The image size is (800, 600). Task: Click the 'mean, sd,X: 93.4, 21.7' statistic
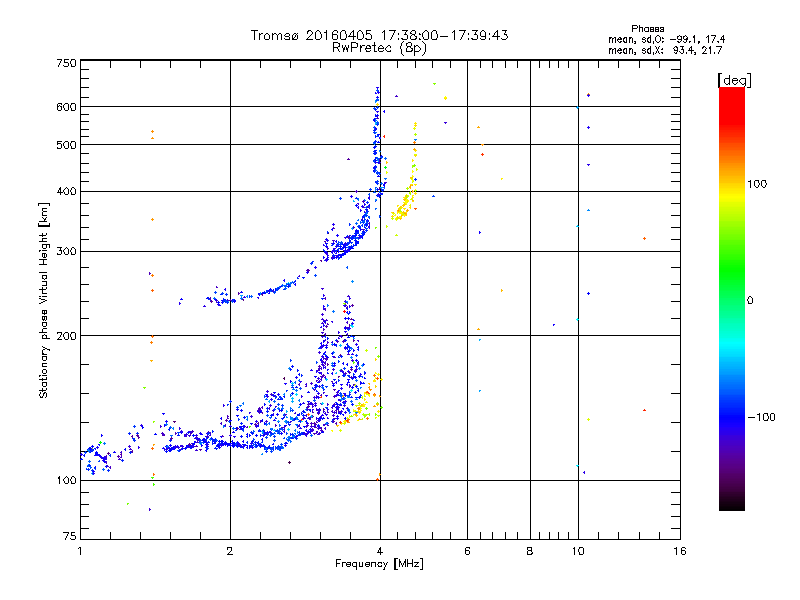(665, 50)
